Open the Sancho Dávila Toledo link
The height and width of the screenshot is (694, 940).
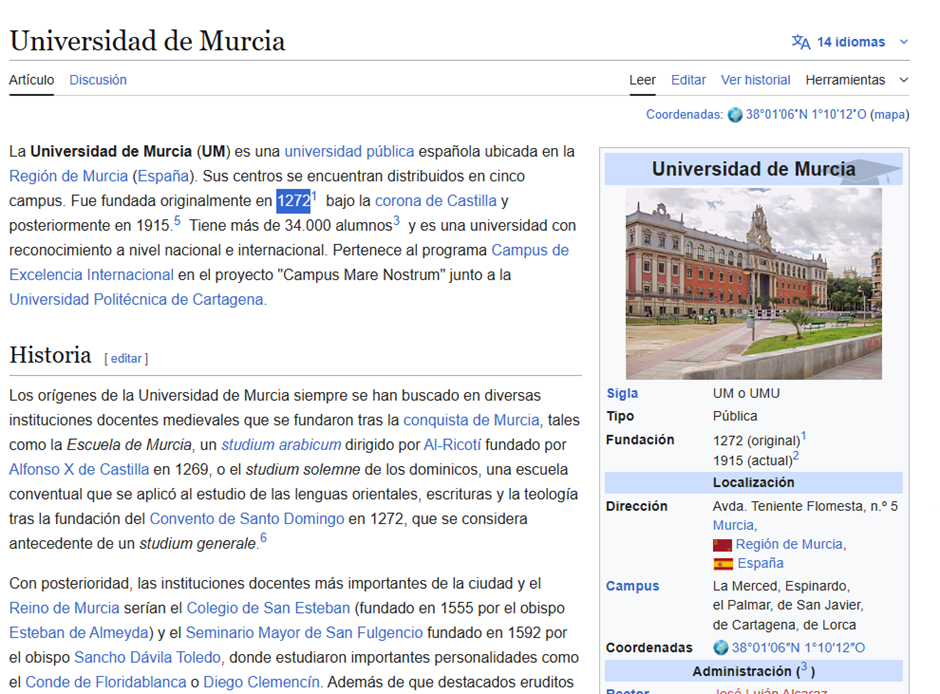(147, 657)
